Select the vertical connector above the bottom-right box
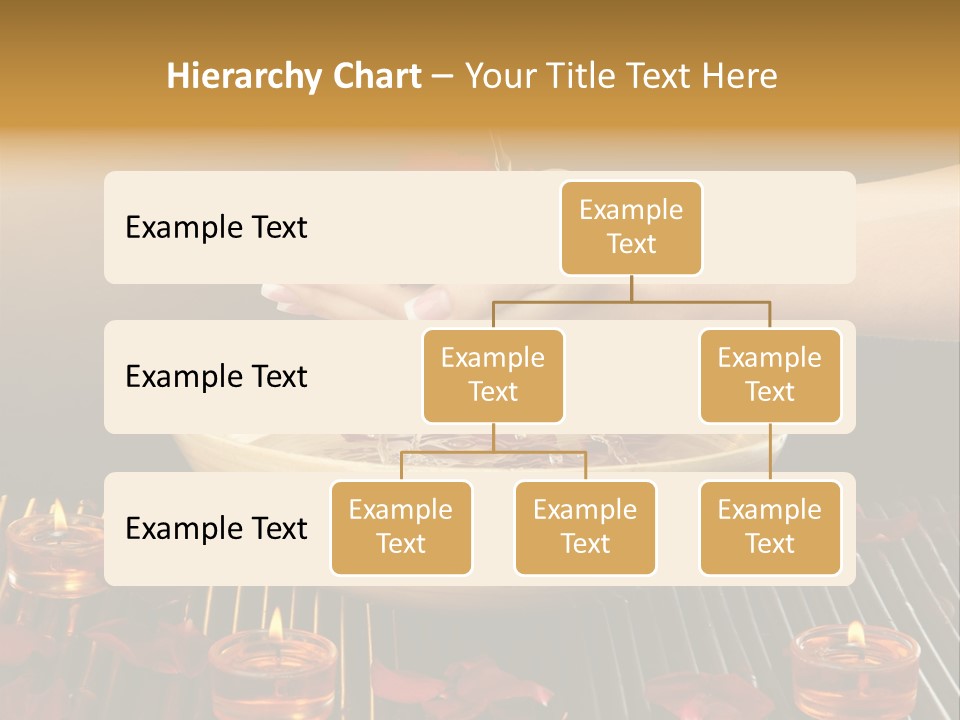 (x=770, y=452)
